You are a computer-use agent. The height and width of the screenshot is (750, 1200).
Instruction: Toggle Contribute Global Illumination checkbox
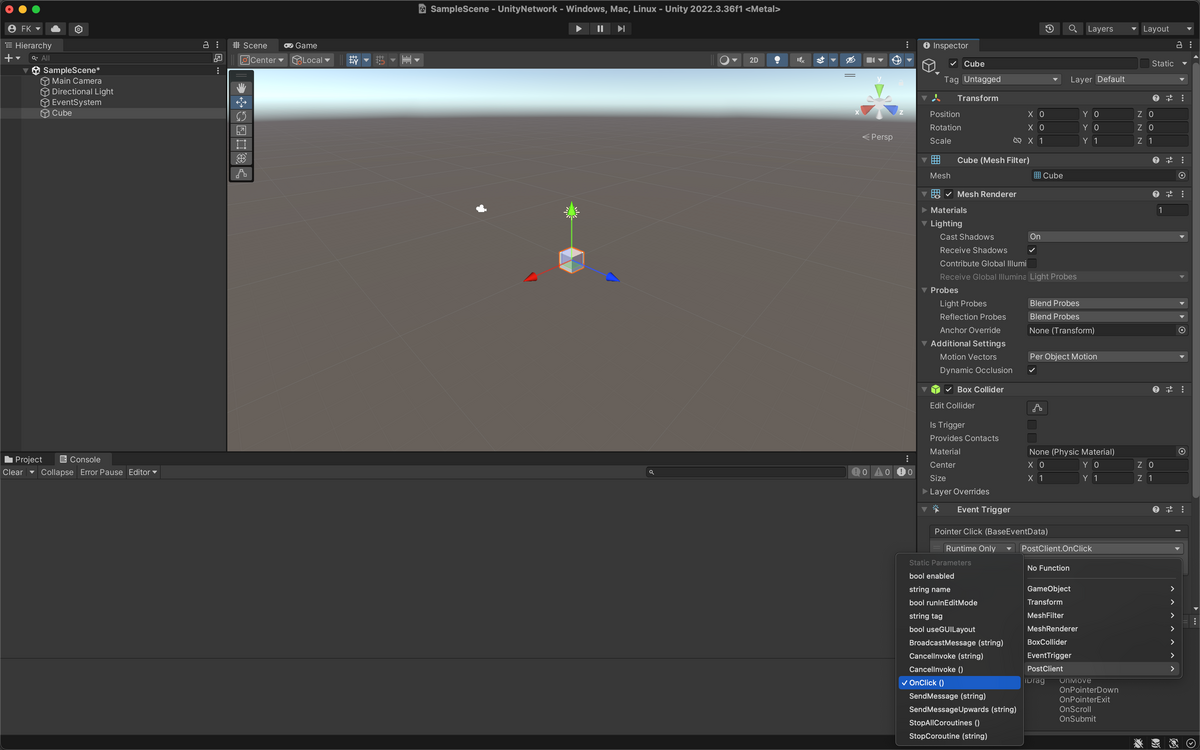tap(1032, 263)
